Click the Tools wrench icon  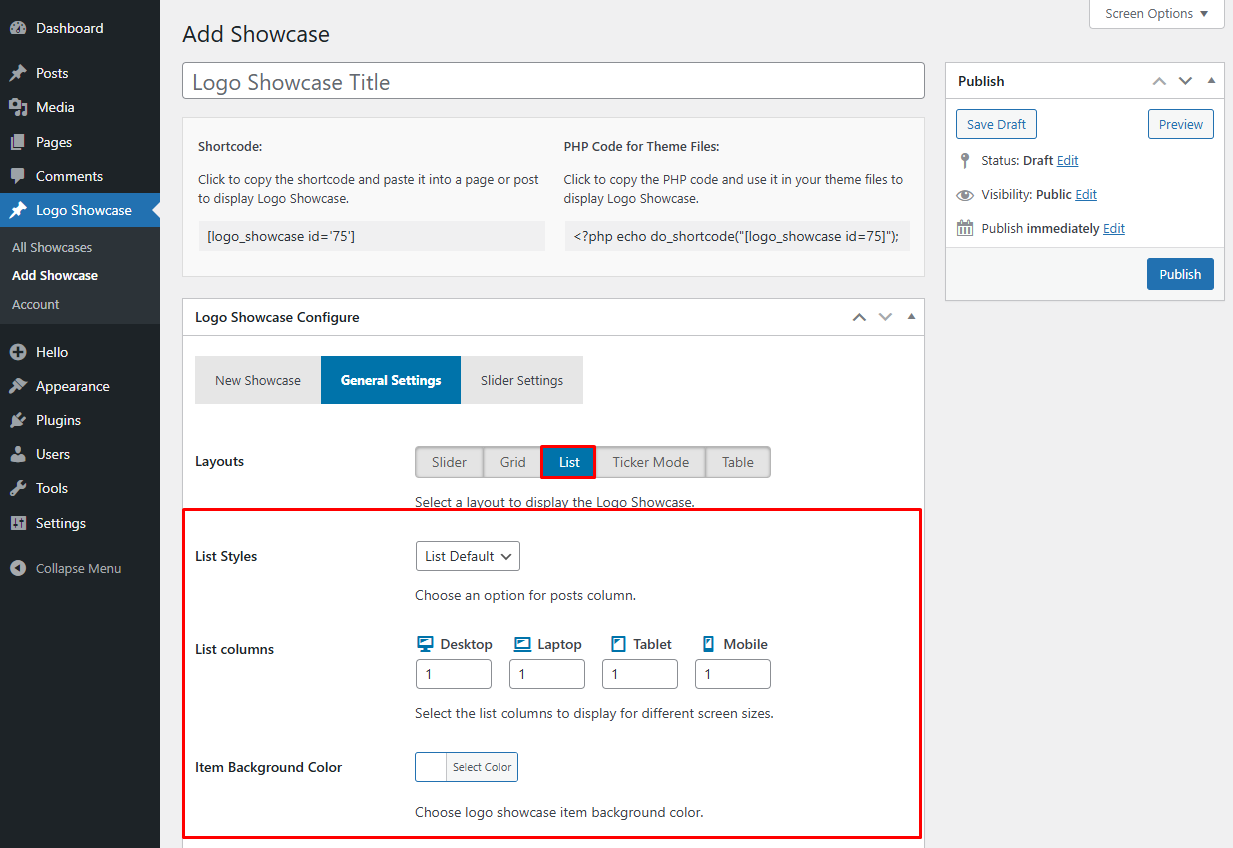coord(18,488)
